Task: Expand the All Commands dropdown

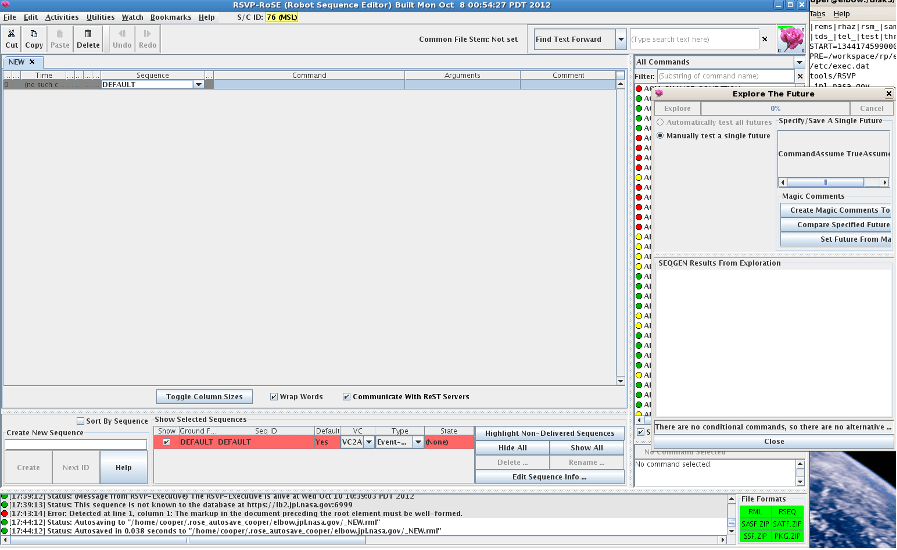Action: click(x=799, y=62)
